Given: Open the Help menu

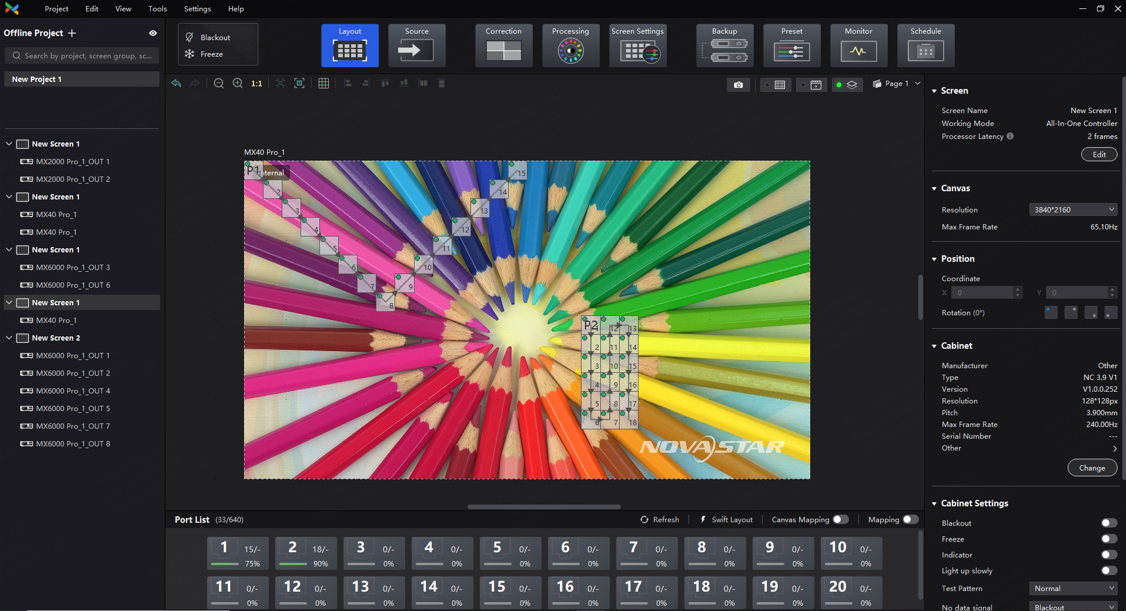Looking at the screenshot, I should point(236,9).
